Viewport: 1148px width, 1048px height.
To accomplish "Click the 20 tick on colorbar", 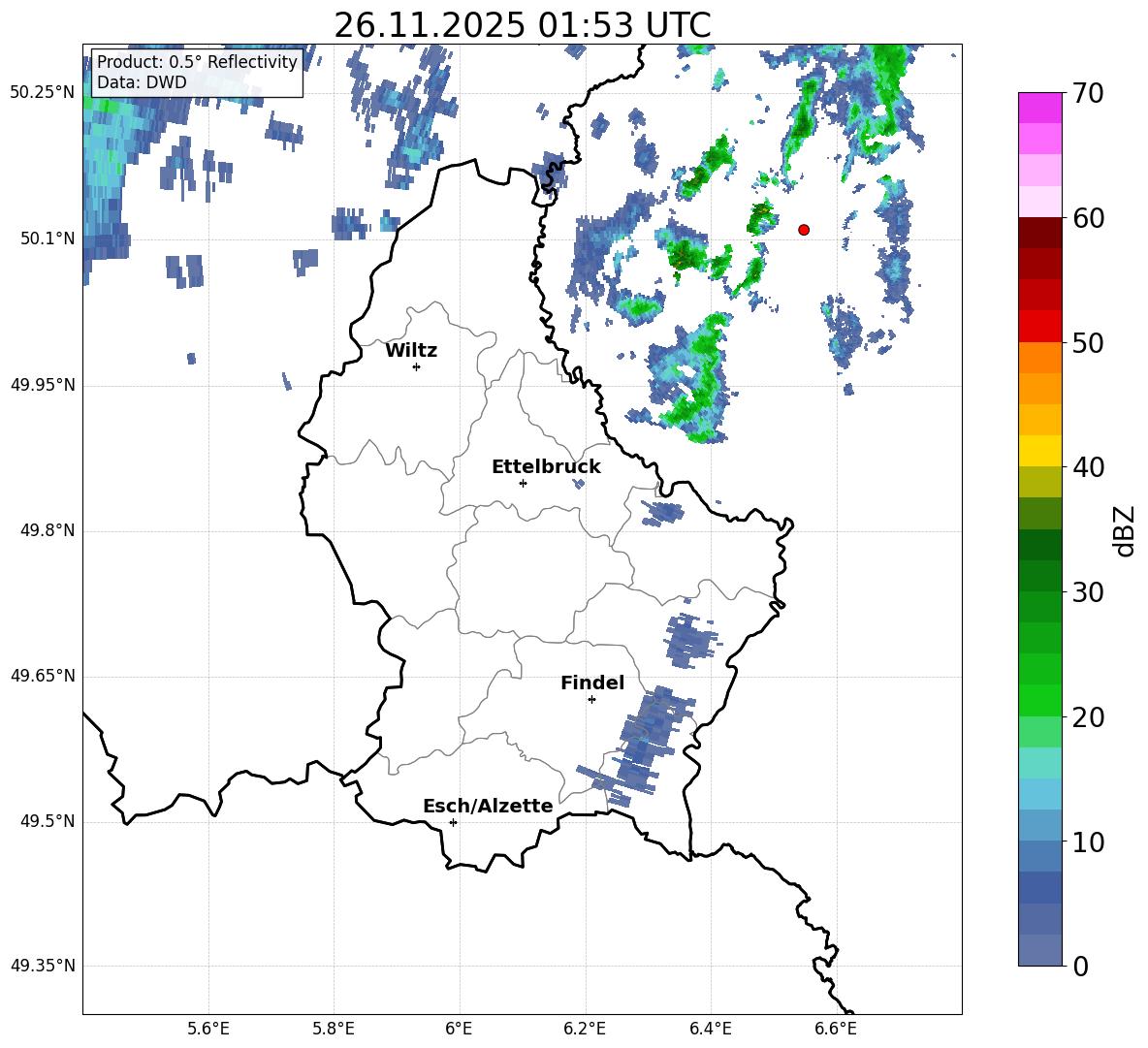I will click(x=1089, y=716).
